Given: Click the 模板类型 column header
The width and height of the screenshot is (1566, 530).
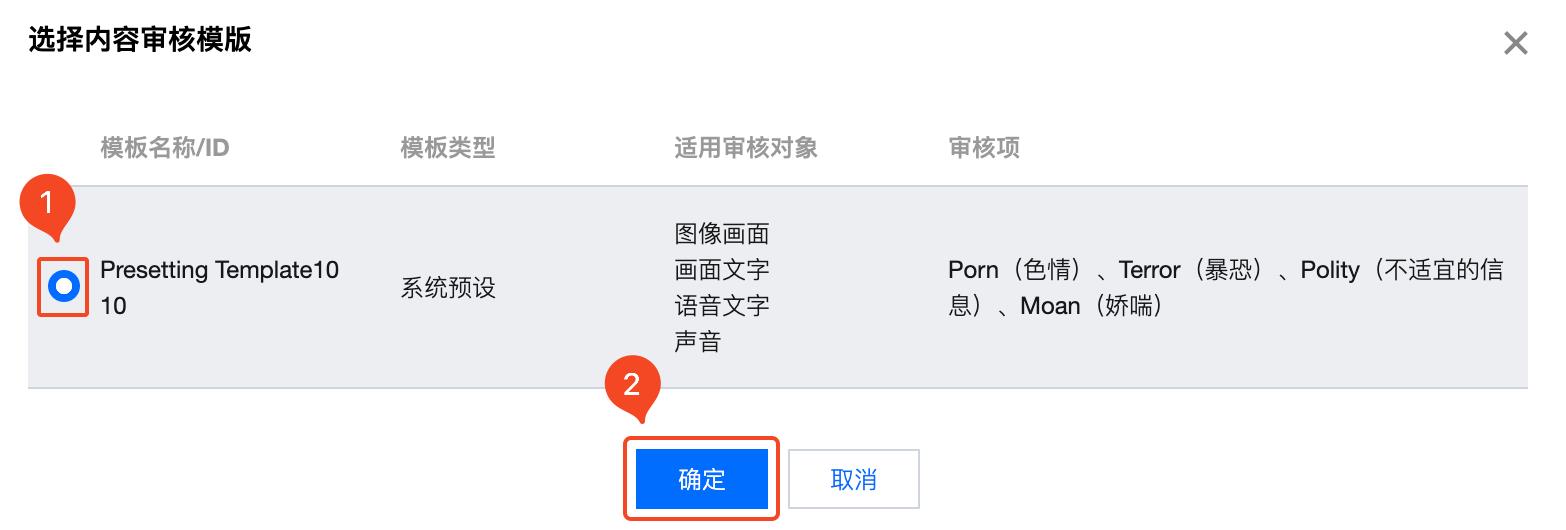Looking at the screenshot, I should point(448,148).
